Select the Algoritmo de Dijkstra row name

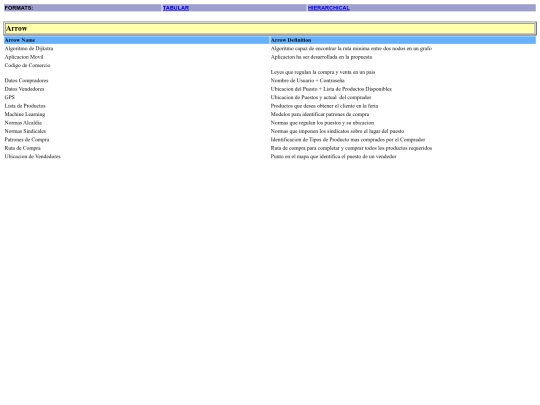[29, 49]
